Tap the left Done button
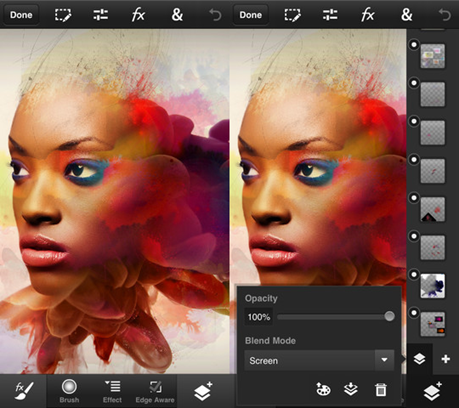The image size is (459, 408). click(21, 15)
